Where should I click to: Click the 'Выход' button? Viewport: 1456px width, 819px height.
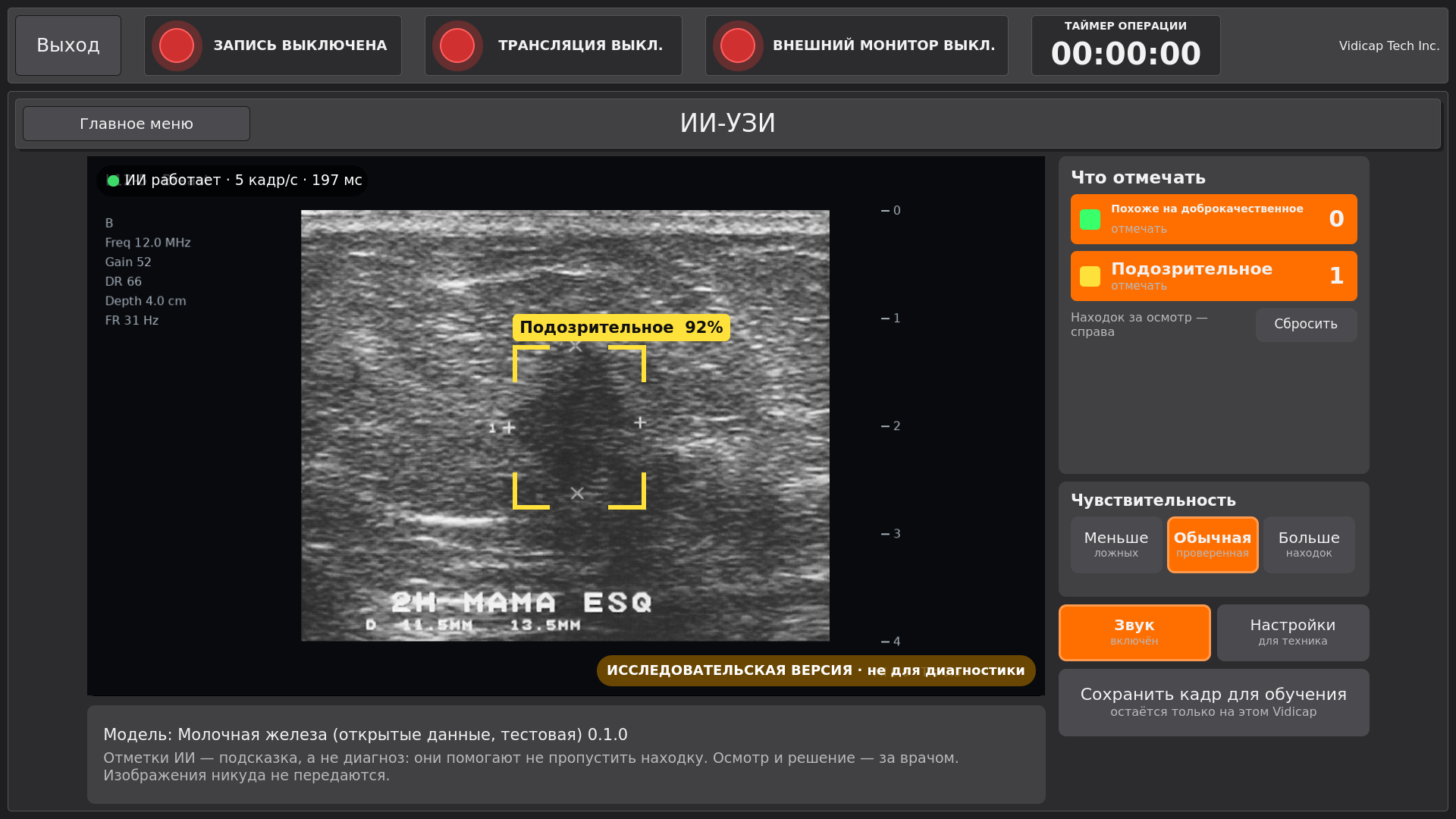click(x=68, y=45)
